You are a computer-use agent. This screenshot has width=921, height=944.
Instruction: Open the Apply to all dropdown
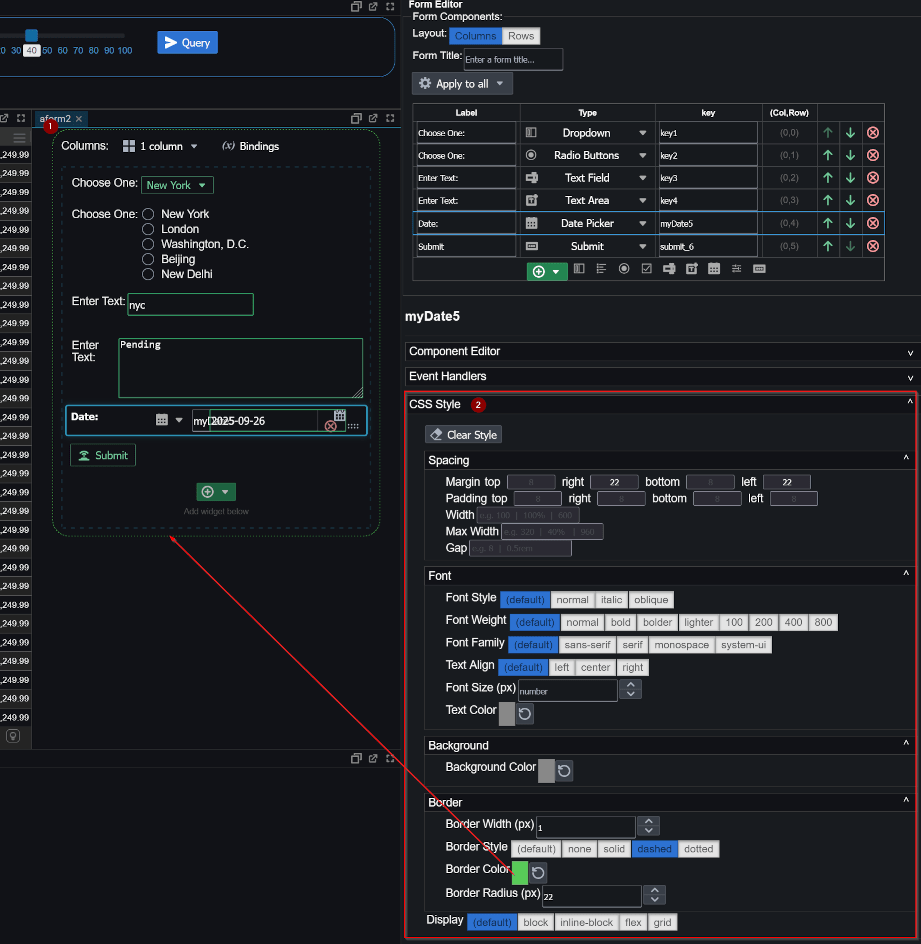click(462, 84)
